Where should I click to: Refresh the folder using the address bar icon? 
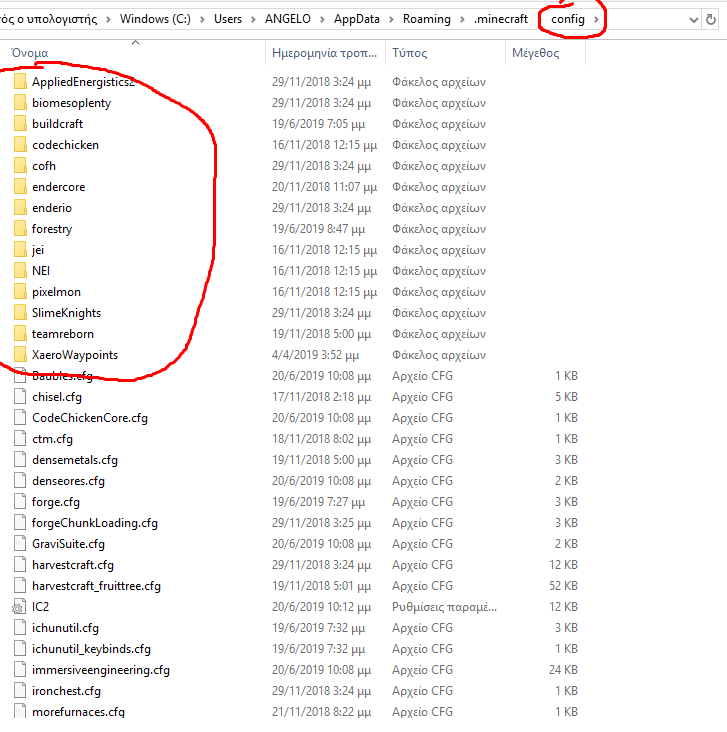[x=711, y=19]
